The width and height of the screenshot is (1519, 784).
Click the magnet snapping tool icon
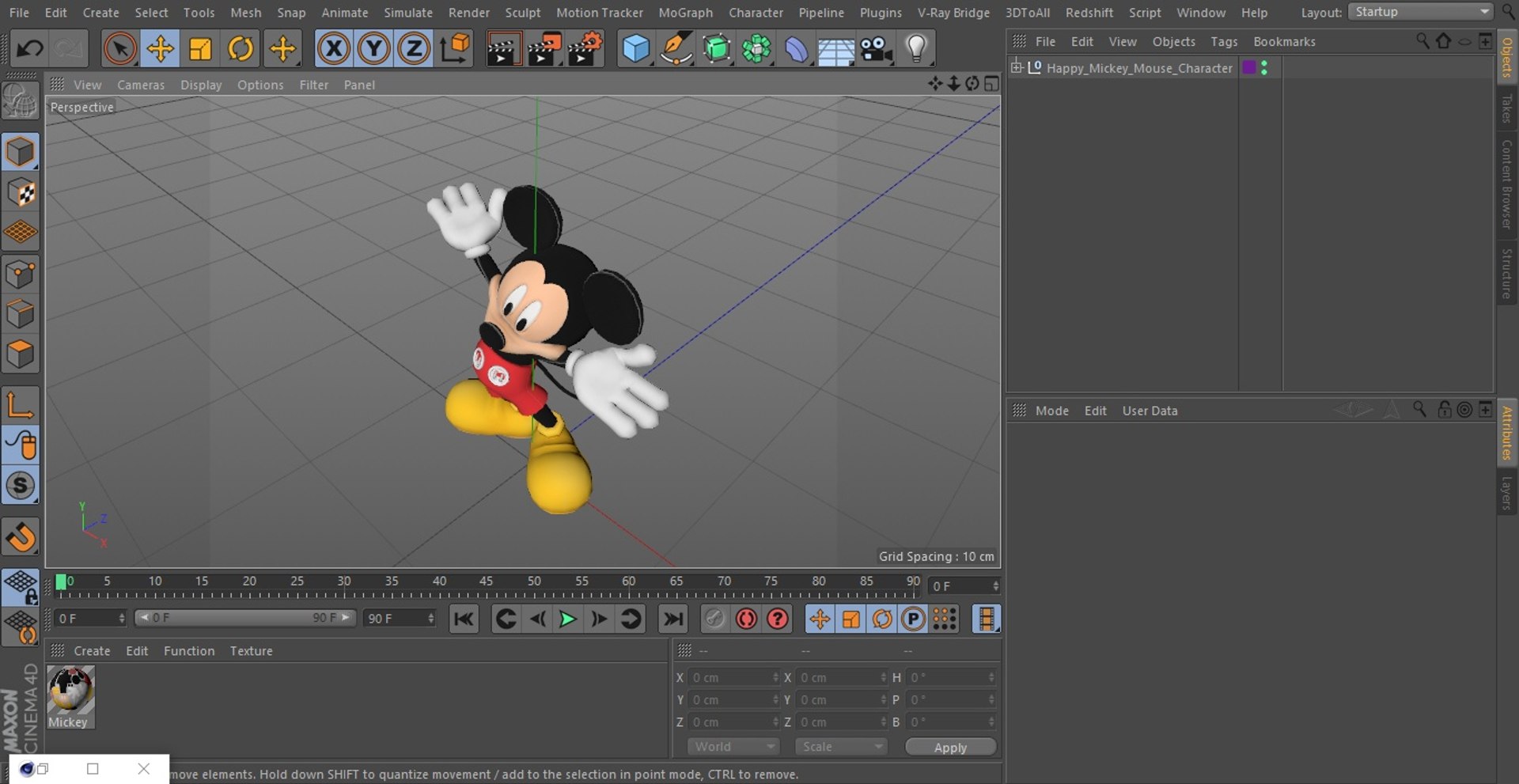coord(21,537)
